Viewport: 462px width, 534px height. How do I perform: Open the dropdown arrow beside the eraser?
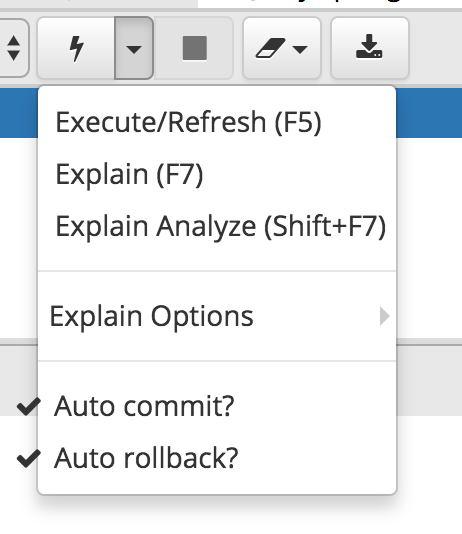300,50
